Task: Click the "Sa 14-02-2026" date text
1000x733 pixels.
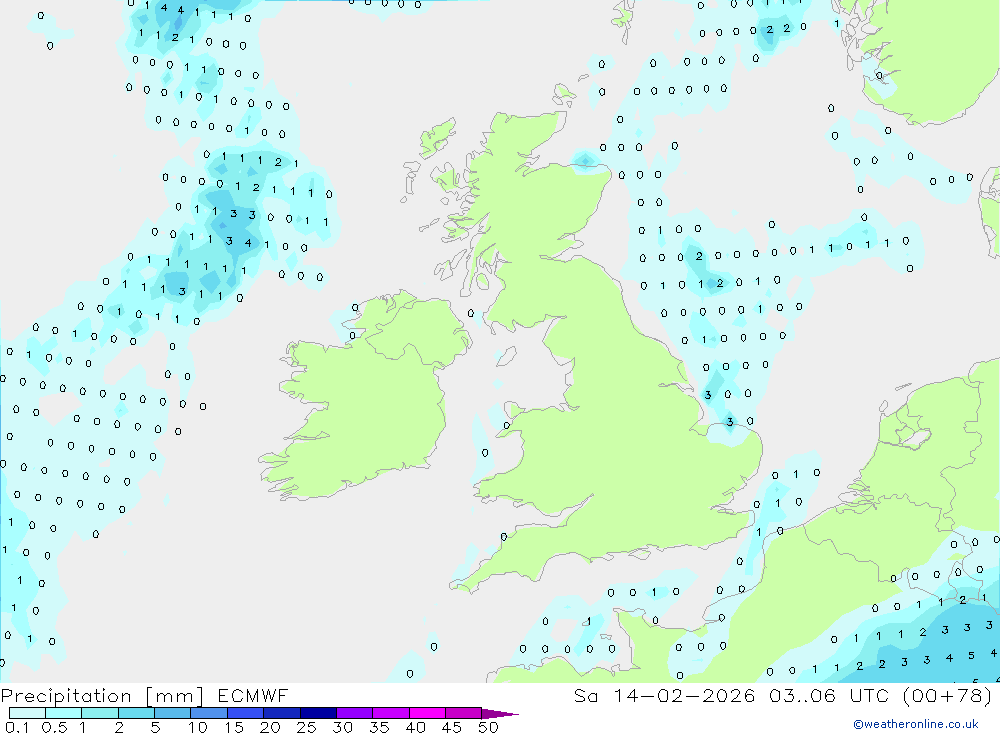Action: pos(664,695)
